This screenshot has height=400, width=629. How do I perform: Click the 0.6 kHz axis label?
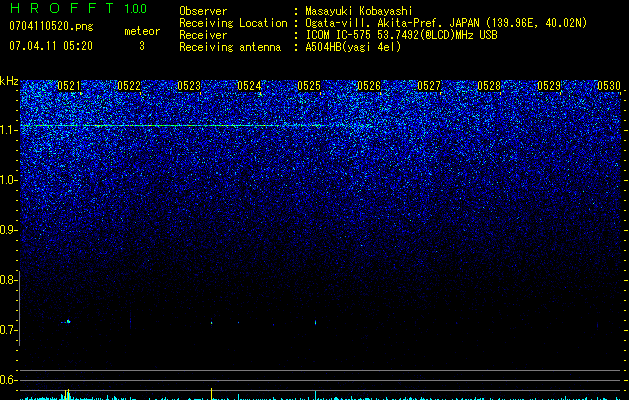pyautogui.click(x=8, y=380)
